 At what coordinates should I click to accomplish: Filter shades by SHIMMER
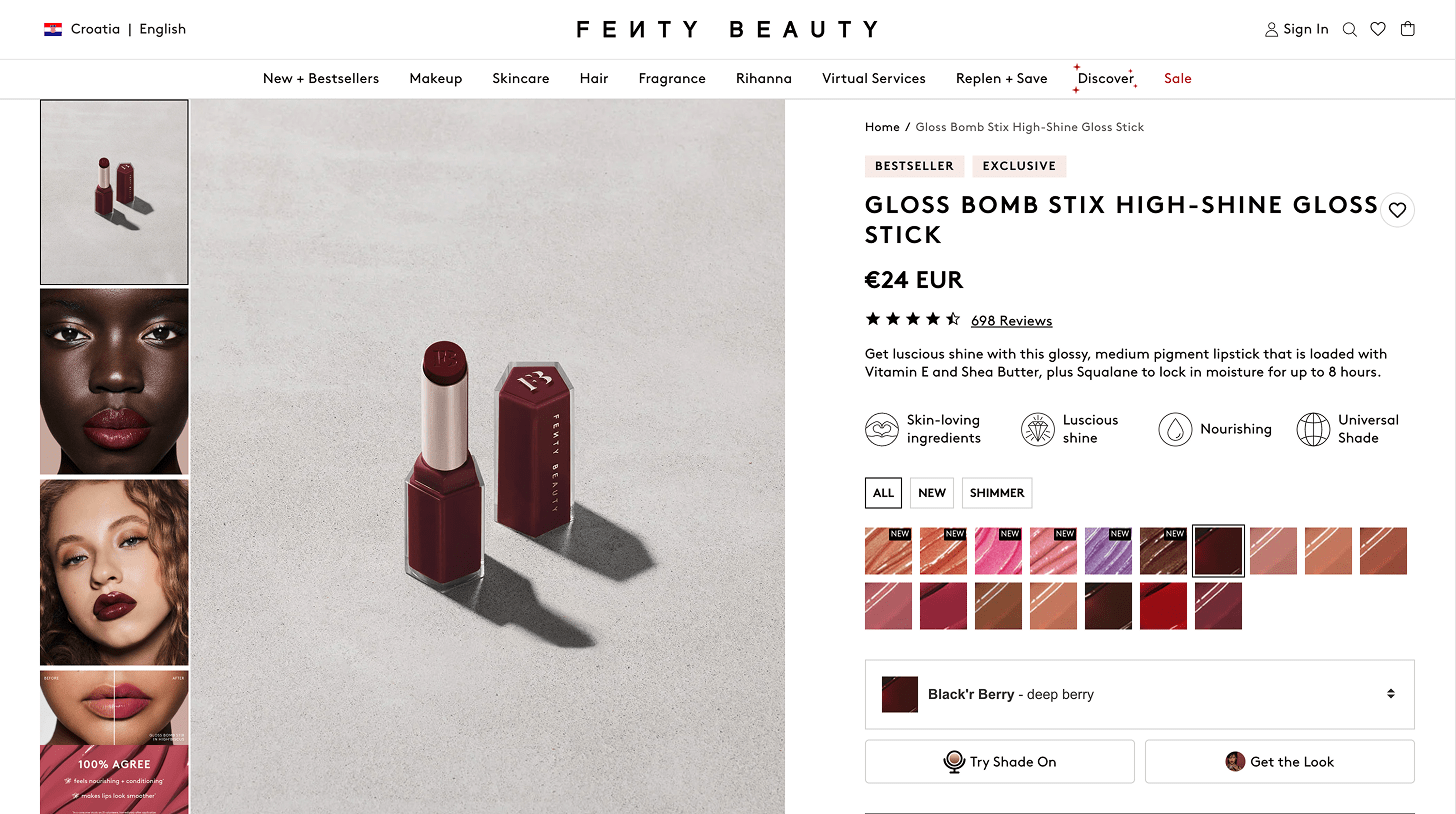(997, 493)
